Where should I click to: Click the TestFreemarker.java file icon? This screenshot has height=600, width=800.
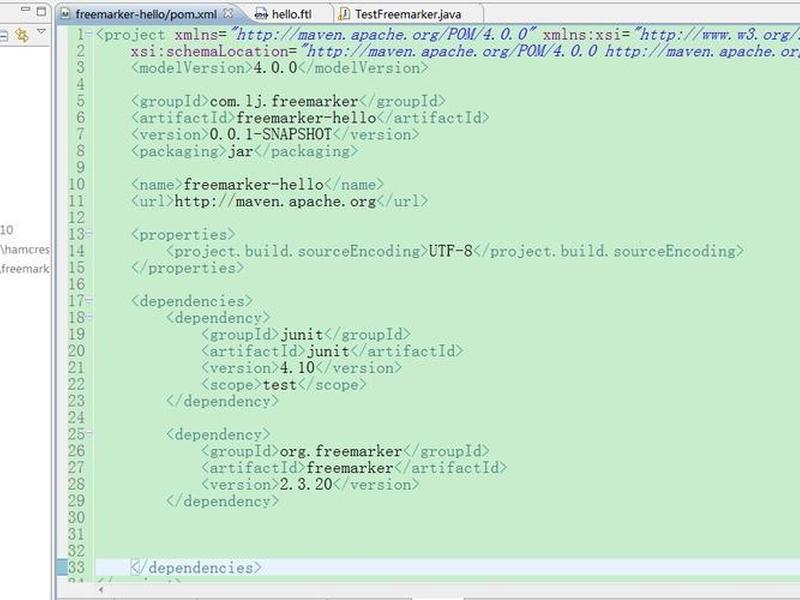click(x=344, y=14)
